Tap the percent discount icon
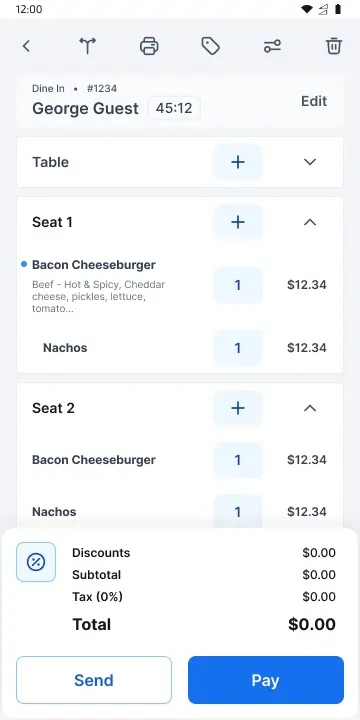 click(36, 562)
